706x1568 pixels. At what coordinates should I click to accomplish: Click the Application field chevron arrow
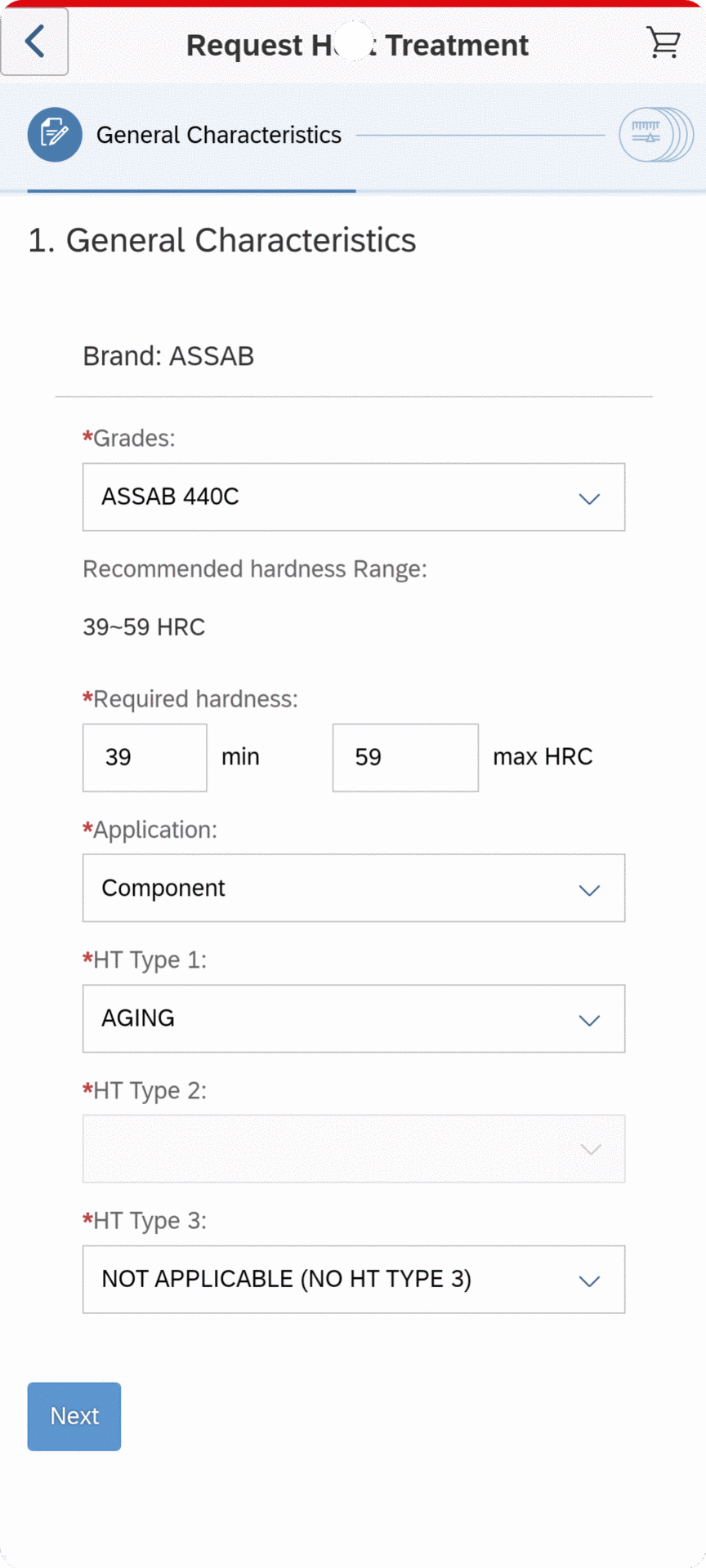coord(589,889)
